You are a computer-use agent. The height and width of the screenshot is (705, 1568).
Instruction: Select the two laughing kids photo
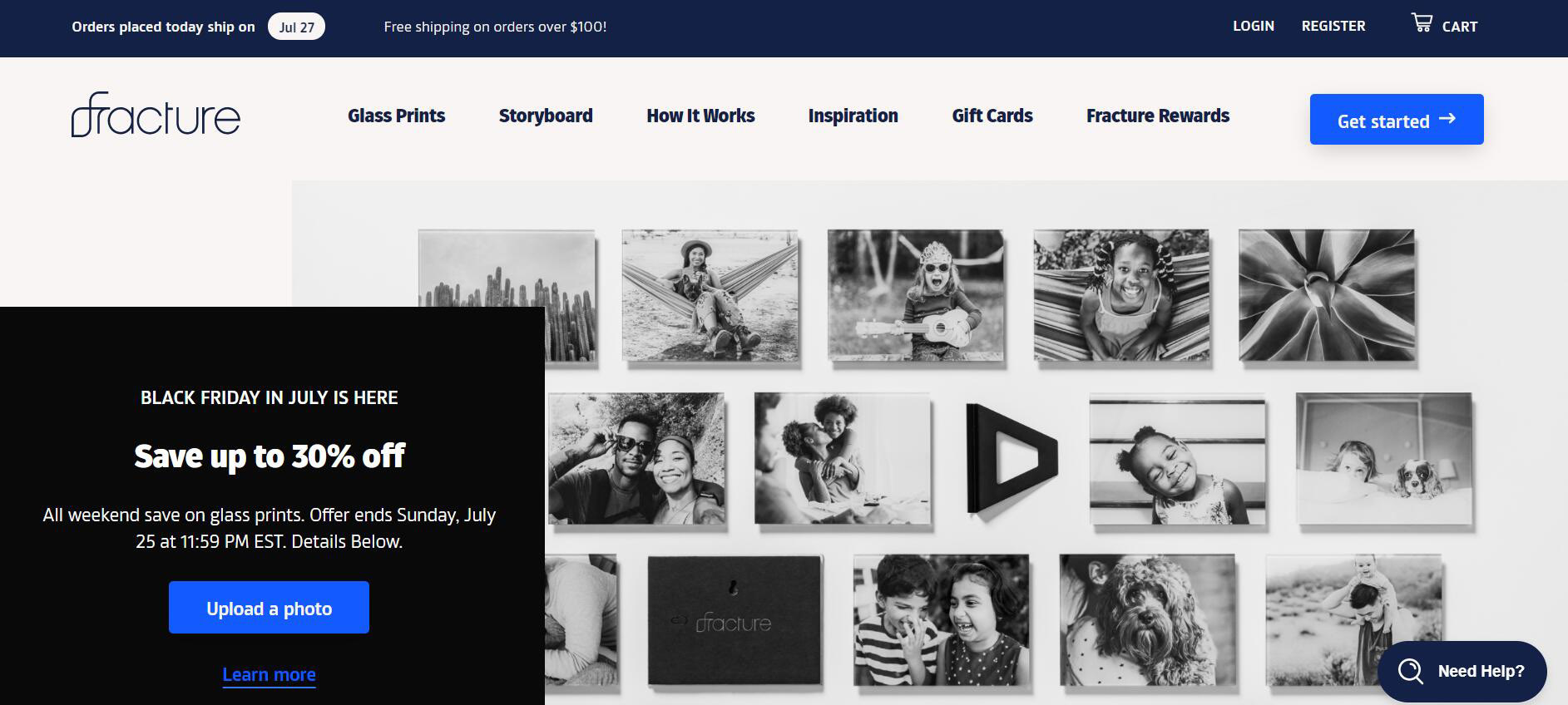941,620
